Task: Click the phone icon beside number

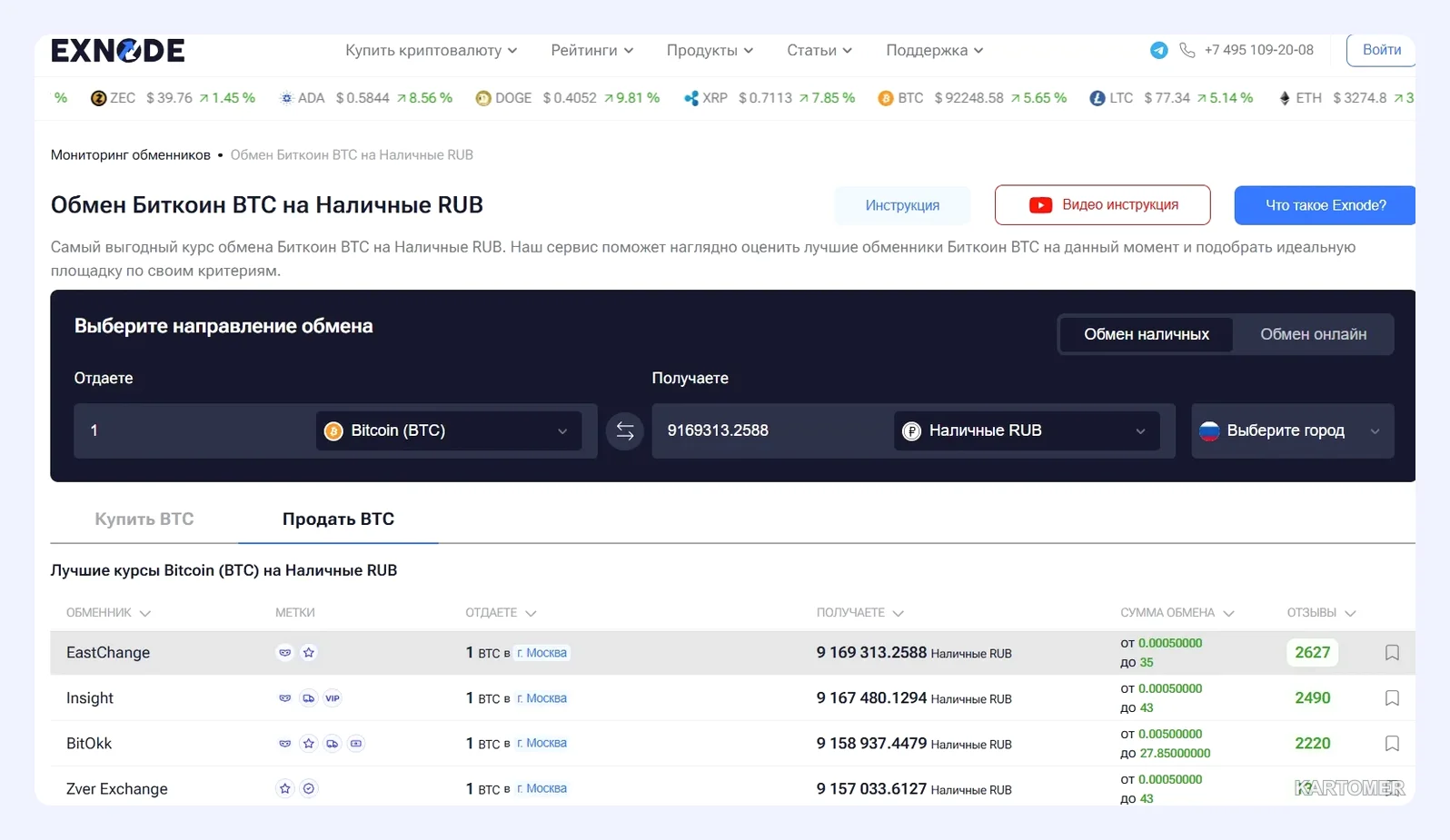Action: [1187, 50]
